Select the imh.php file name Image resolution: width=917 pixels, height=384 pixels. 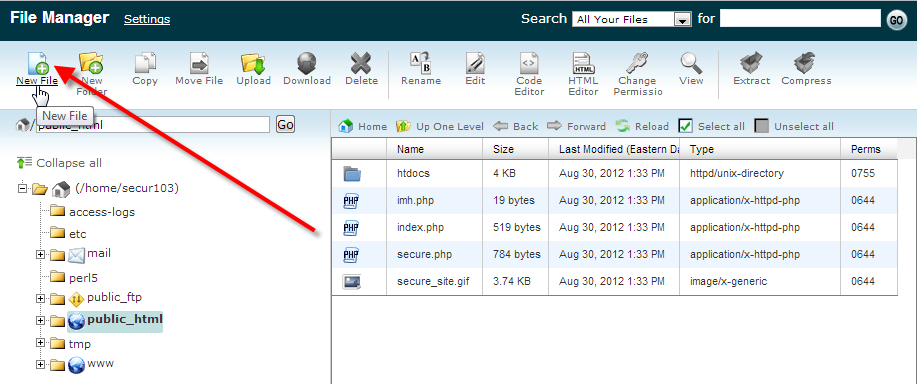pyautogui.click(x=415, y=200)
